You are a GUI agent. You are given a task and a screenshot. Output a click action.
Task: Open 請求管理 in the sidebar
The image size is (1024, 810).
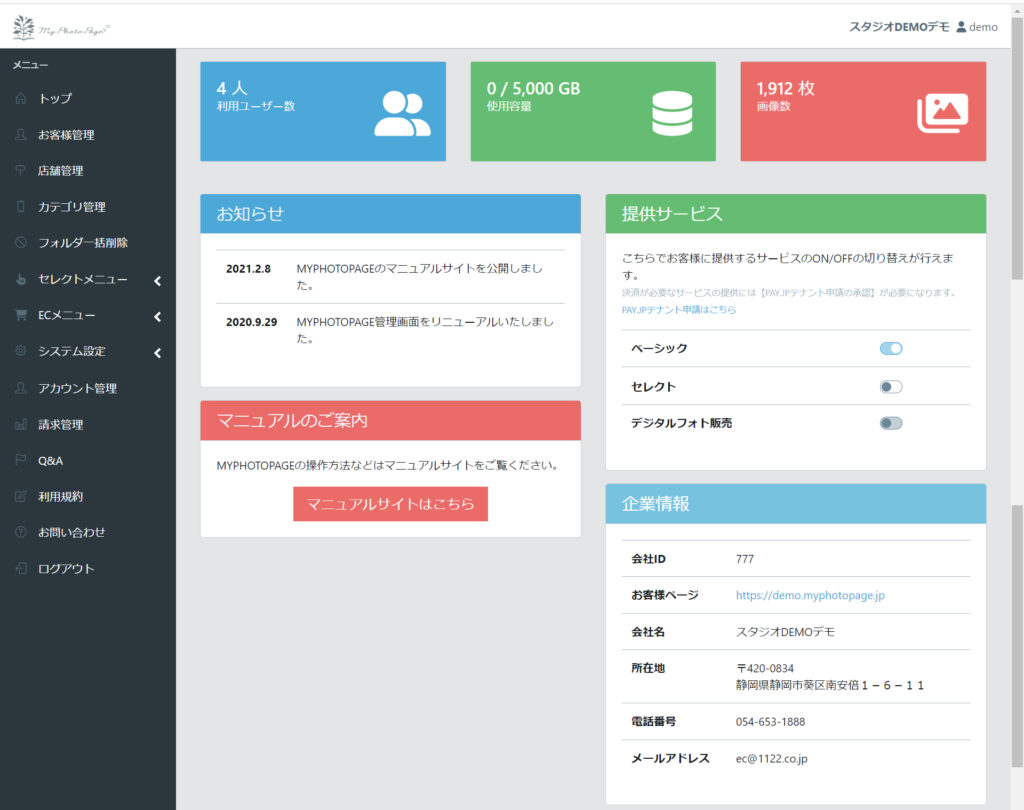[x=60, y=424]
